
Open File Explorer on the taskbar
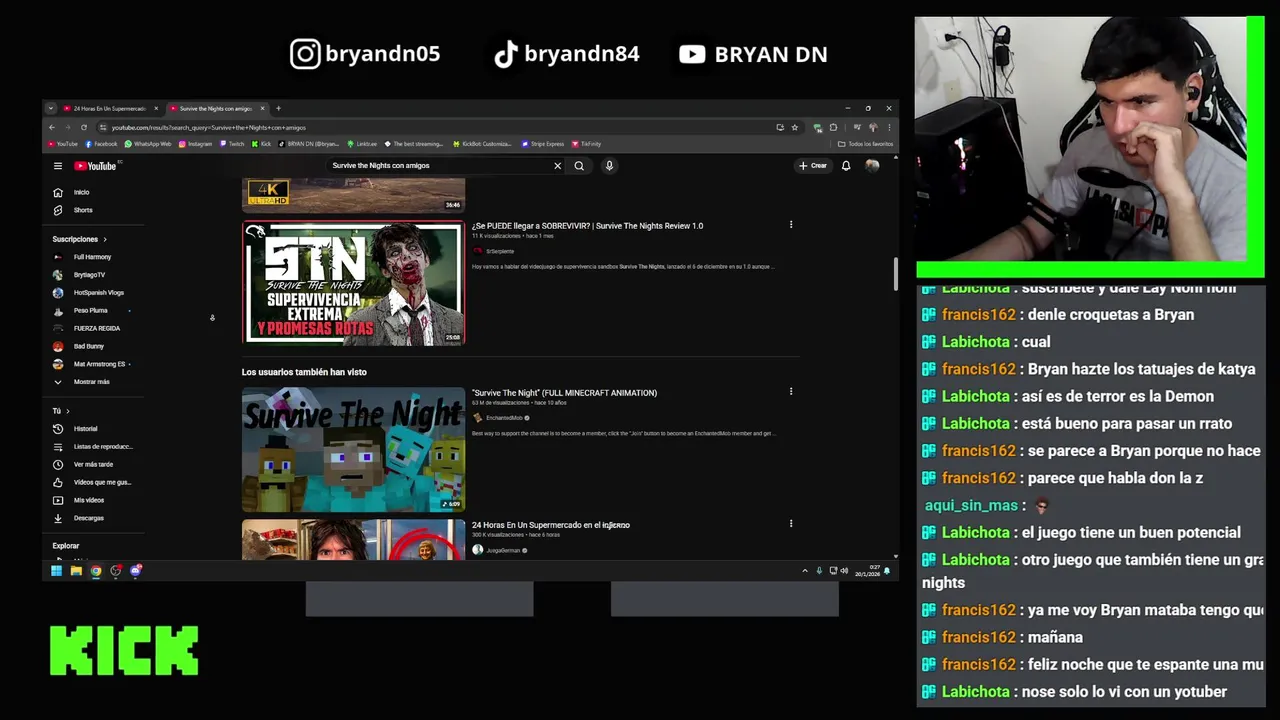tap(76, 571)
